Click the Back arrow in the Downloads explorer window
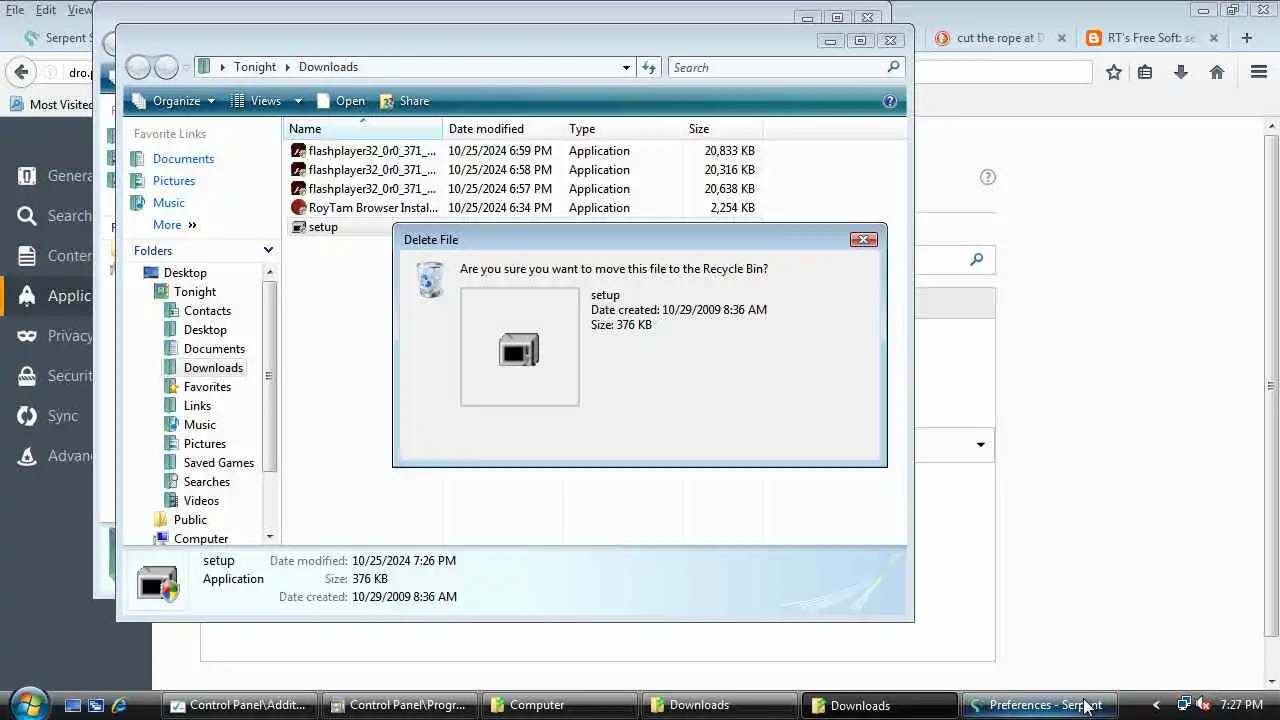The width and height of the screenshot is (1280, 720). [x=139, y=67]
